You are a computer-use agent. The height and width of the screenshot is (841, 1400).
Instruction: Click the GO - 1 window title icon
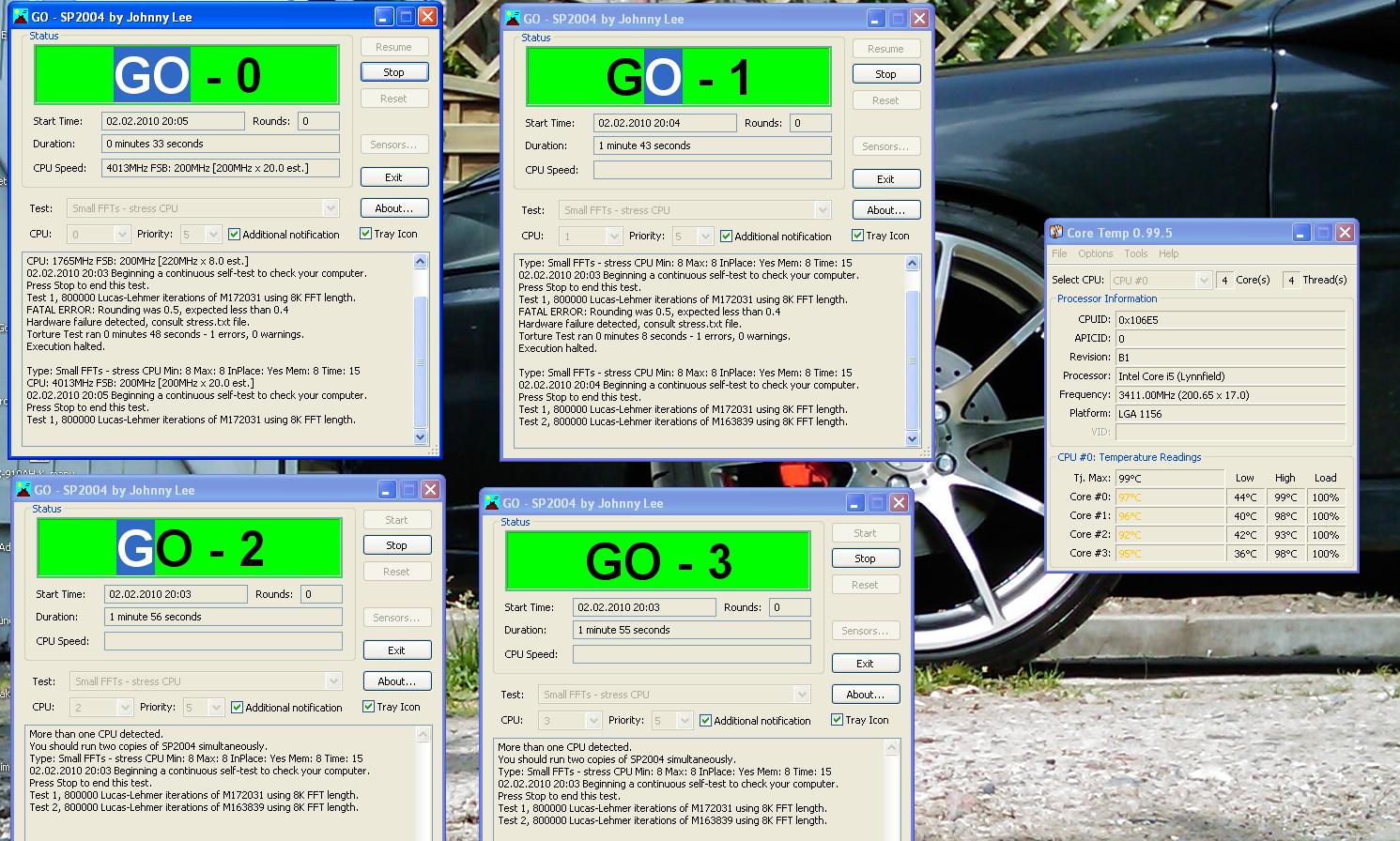click(x=514, y=19)
